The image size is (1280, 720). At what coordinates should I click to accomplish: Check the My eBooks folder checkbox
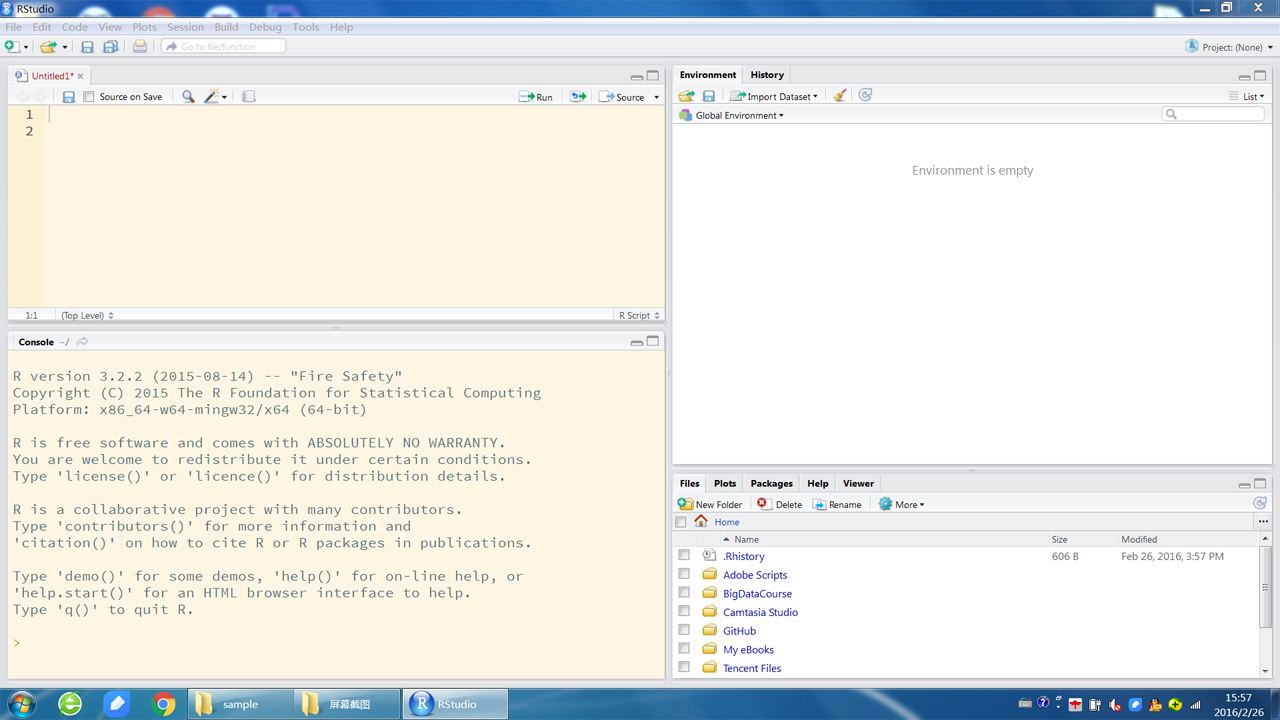click(684, 648)
